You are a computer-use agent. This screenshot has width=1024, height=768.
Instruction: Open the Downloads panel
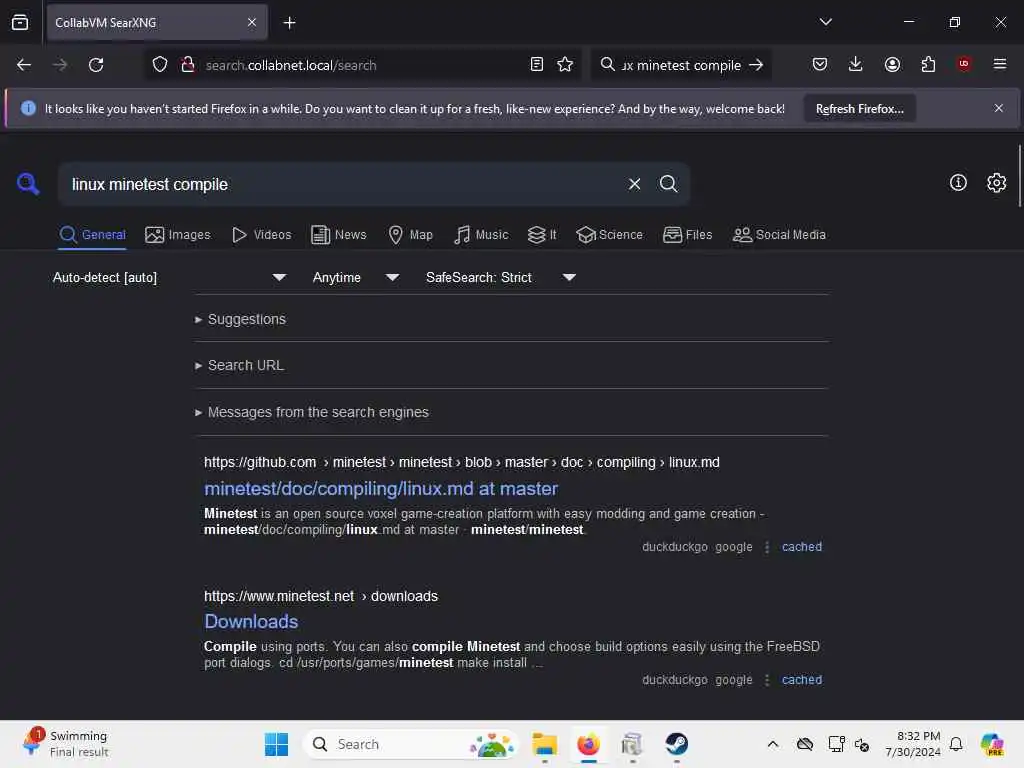(x=856, y=64)
